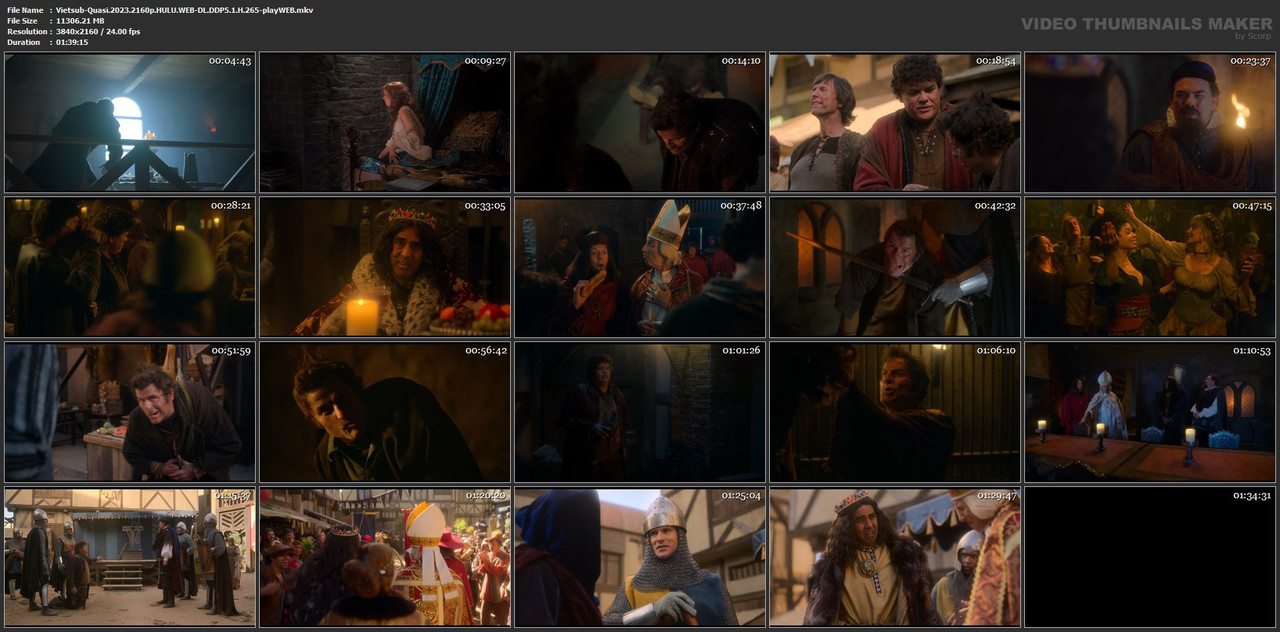Click the frame stamped 00:42:32
This screenshot has width=1280, height=632.
coord(895,267)
